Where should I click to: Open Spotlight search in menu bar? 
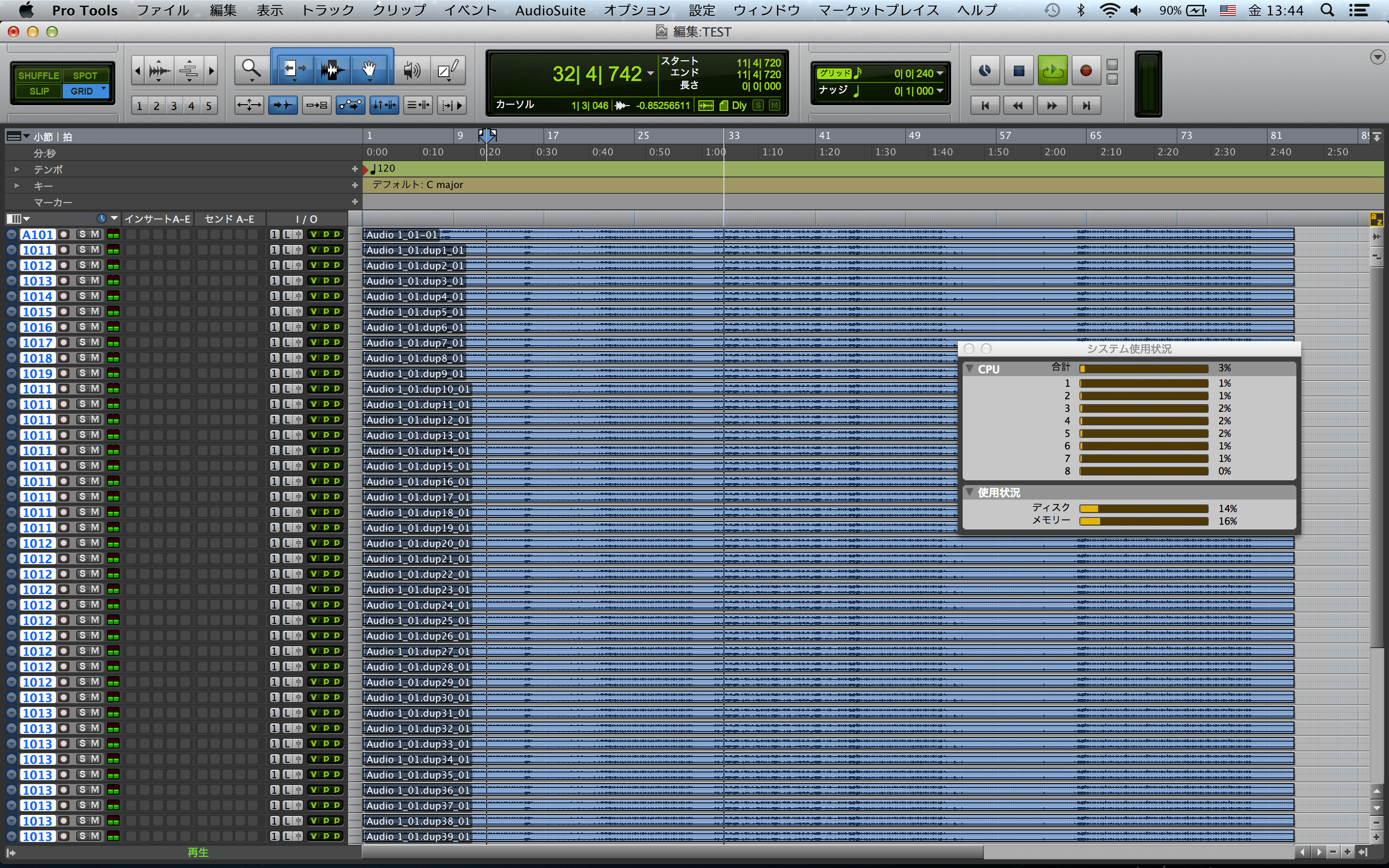(1327, 10)
